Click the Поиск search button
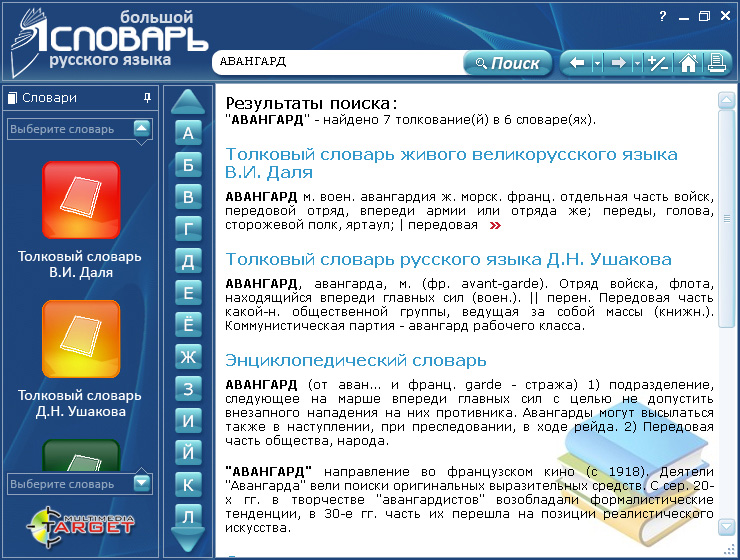Screen dimensions: 740x560 [507, 63]
